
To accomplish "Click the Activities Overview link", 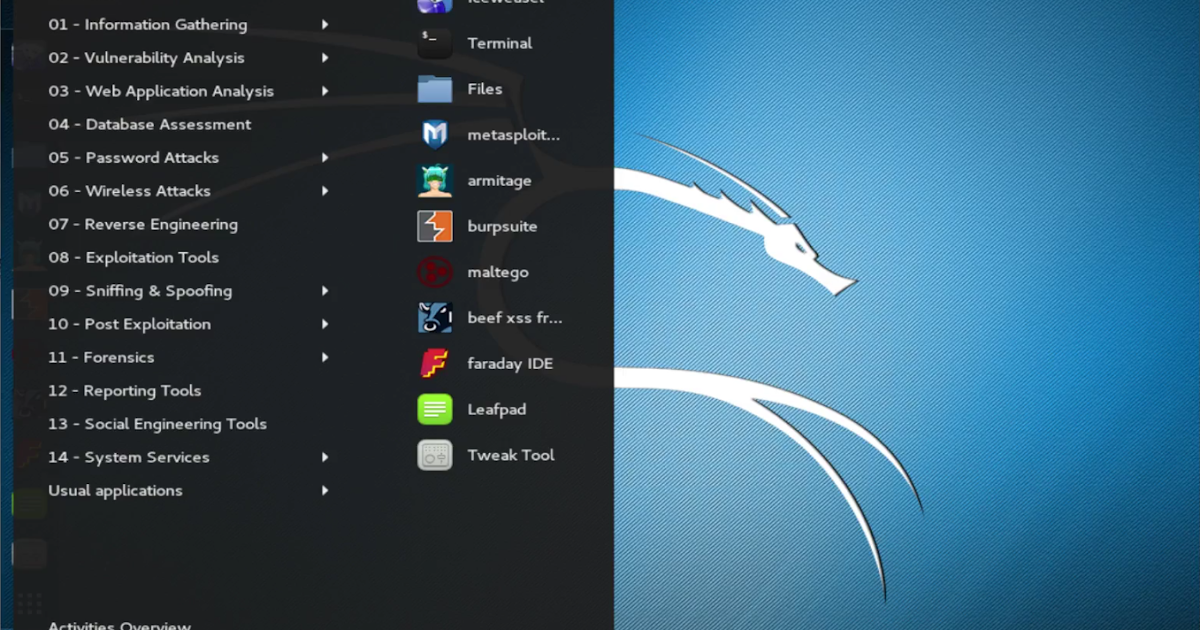I will (x=119, y=624).
